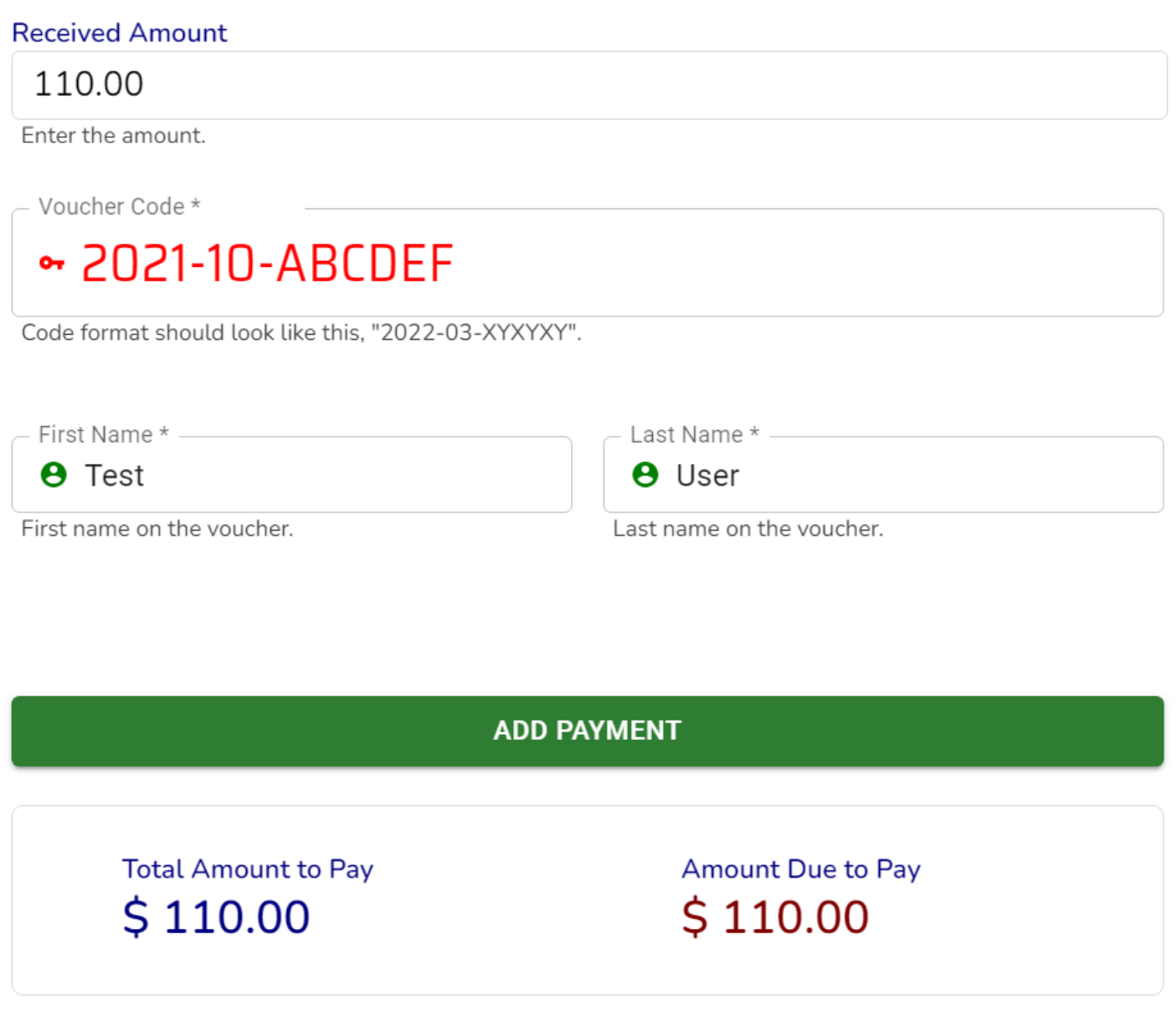Focus the Received Amount field showing 110.00
Image resolution: width=1176 pixels, height=1011 pixels.
point(586,85)
